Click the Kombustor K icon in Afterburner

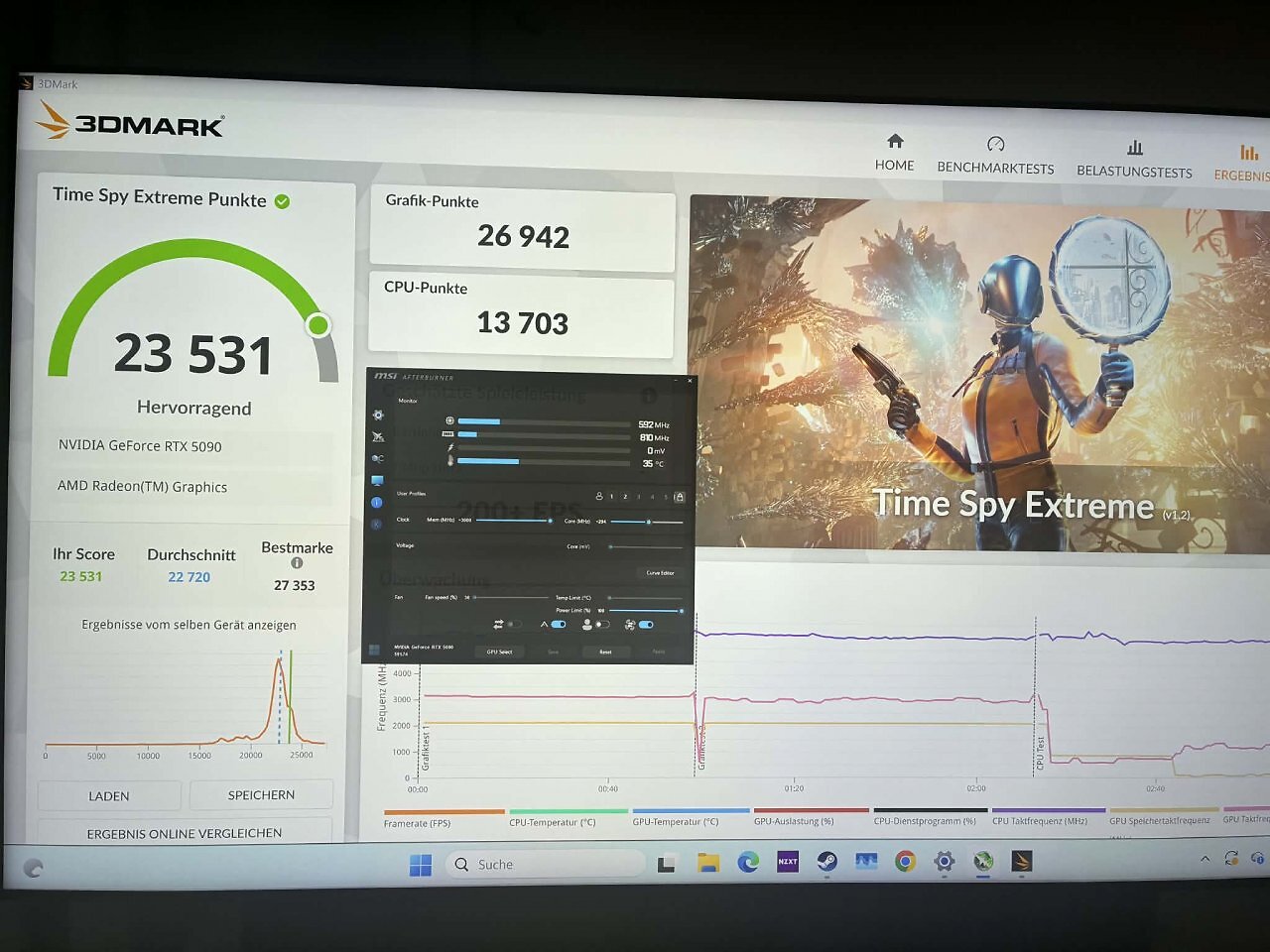tap(376, 524)
